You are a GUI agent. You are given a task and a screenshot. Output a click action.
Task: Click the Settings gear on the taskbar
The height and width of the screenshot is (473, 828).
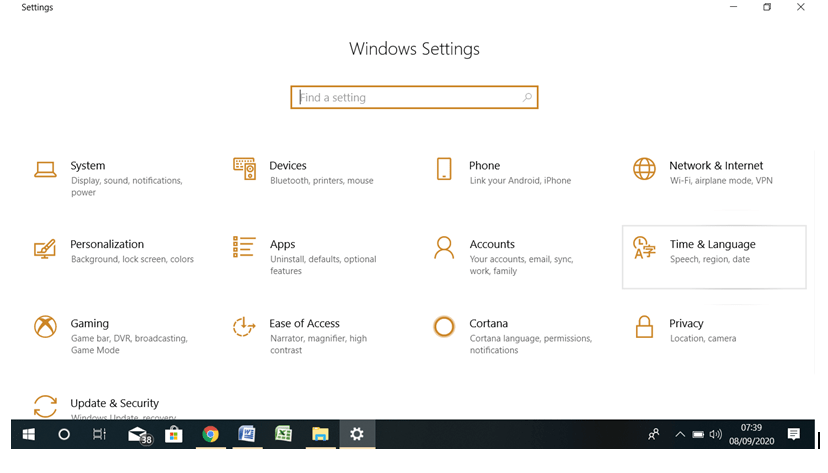(x=357, y=434)
